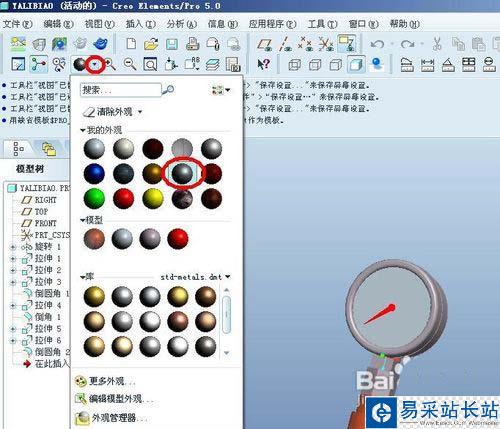This screenshot has width=500, height=429.
Task: Click the Datum point display icon
Action: (x=305, y=44)
